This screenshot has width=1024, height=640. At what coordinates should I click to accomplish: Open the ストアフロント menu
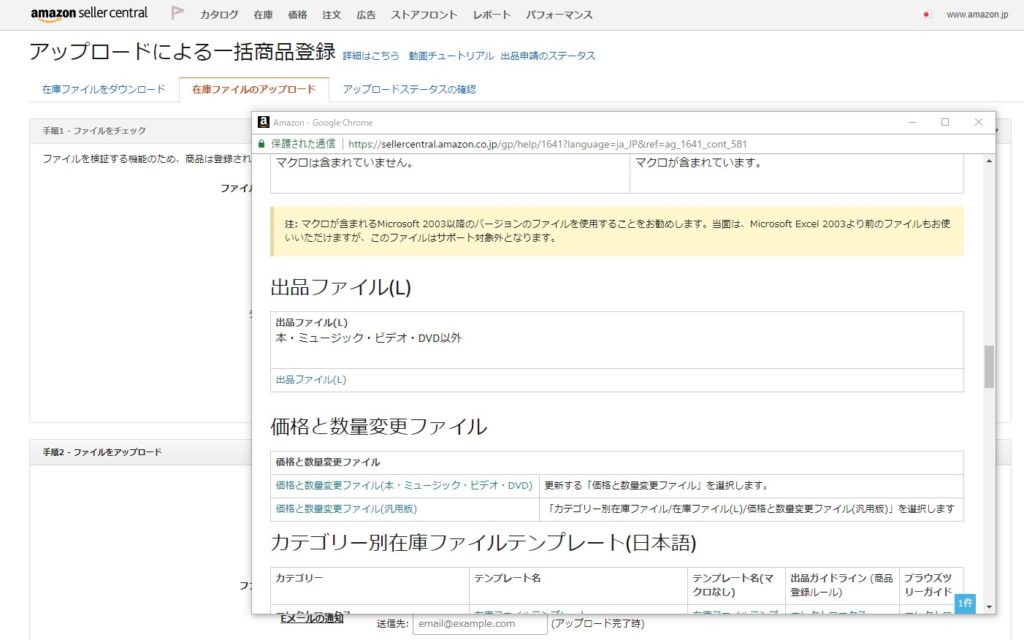click(424, 14)
